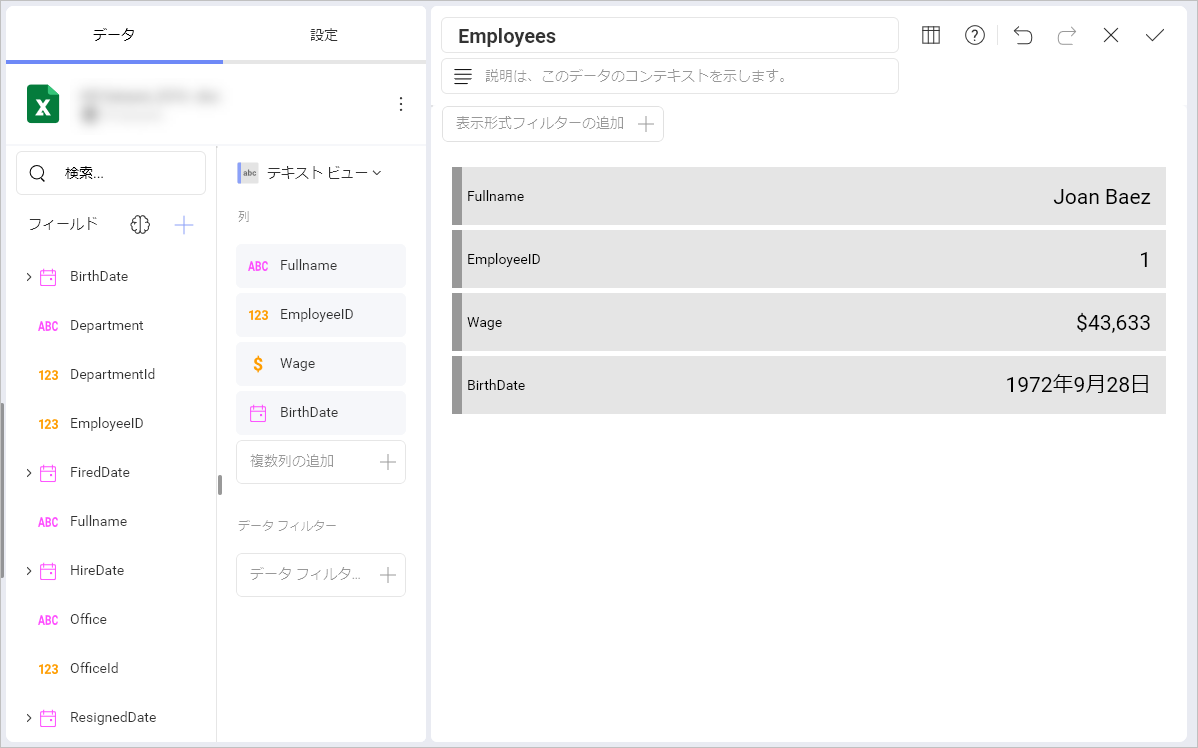Click the search magnifier icon

(x=37, y=173)
